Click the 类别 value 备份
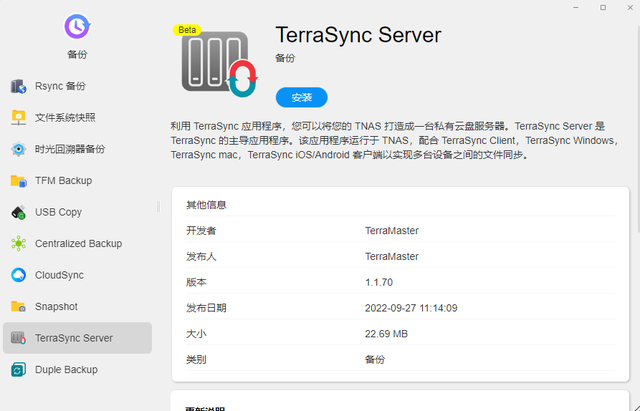This screenshot has width=640, height=411. (375, 360)
